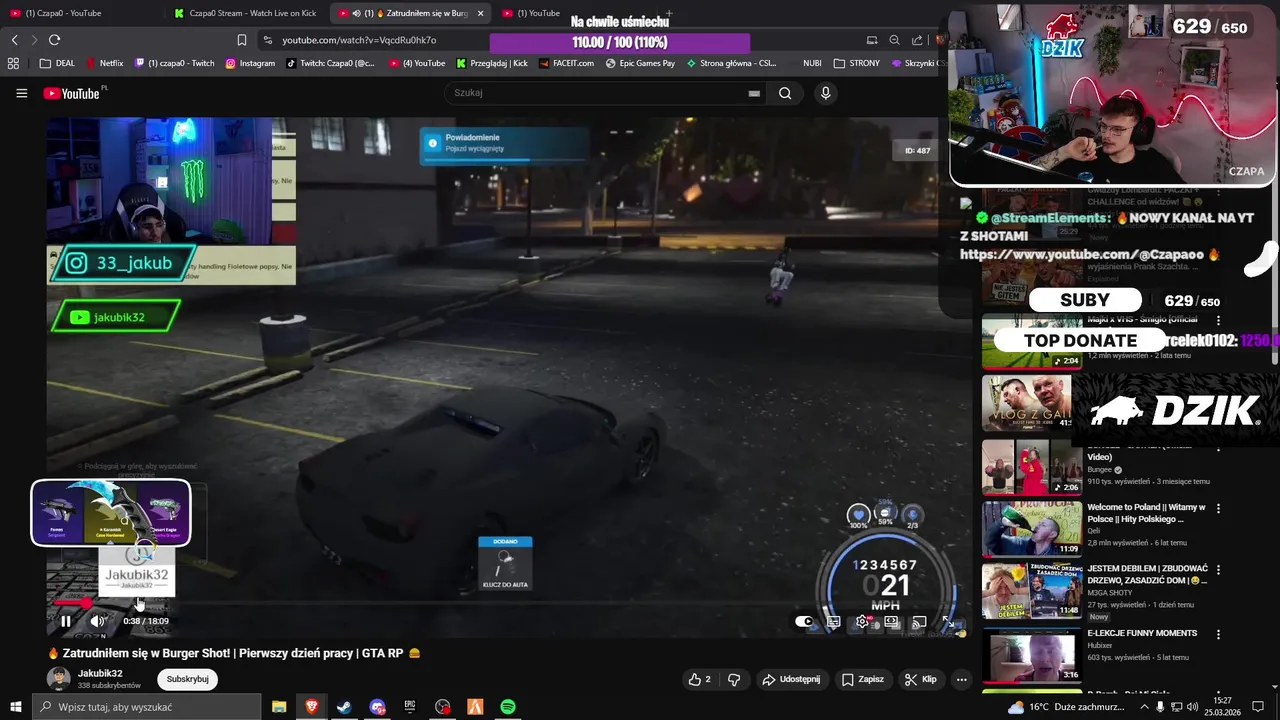Click the Windows taskbar search box

tap(147, 707)
